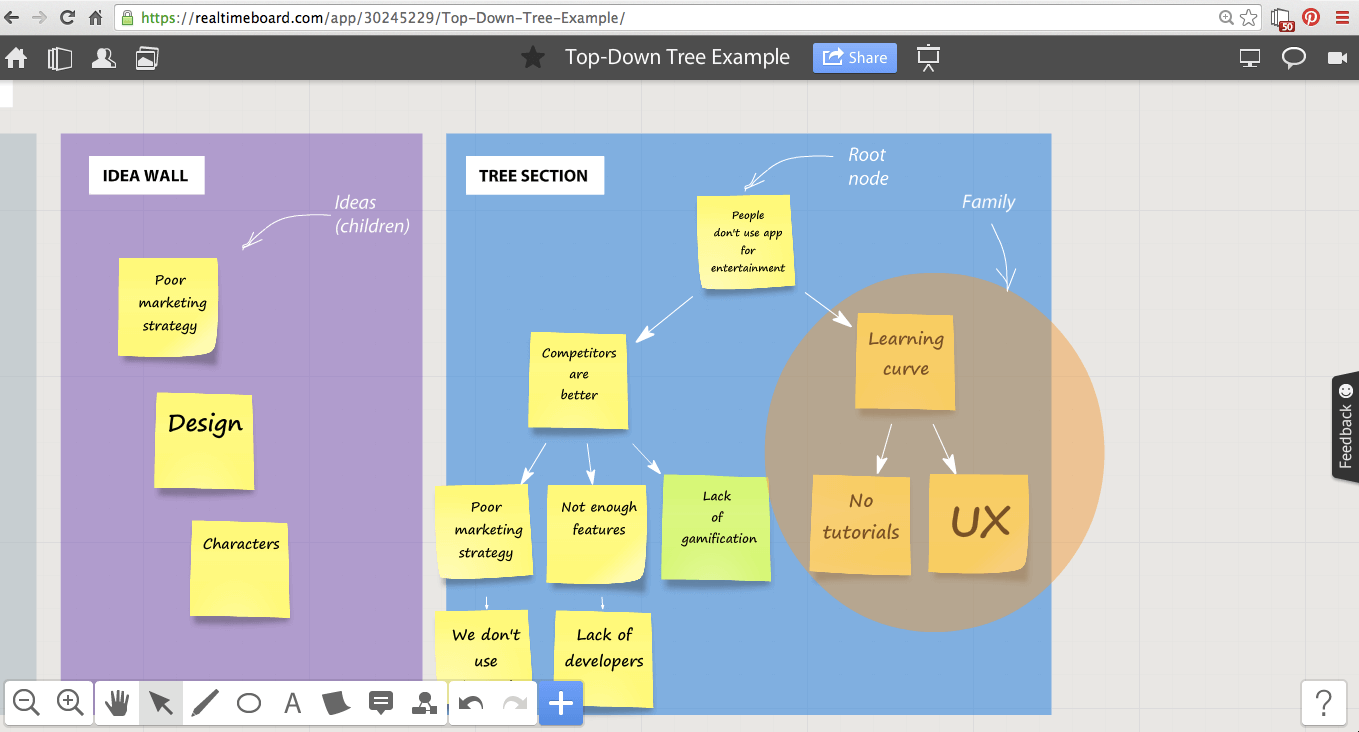The image size is (1359, 732).
Task: Open the help question mark button
Action: coord(1323,702)
